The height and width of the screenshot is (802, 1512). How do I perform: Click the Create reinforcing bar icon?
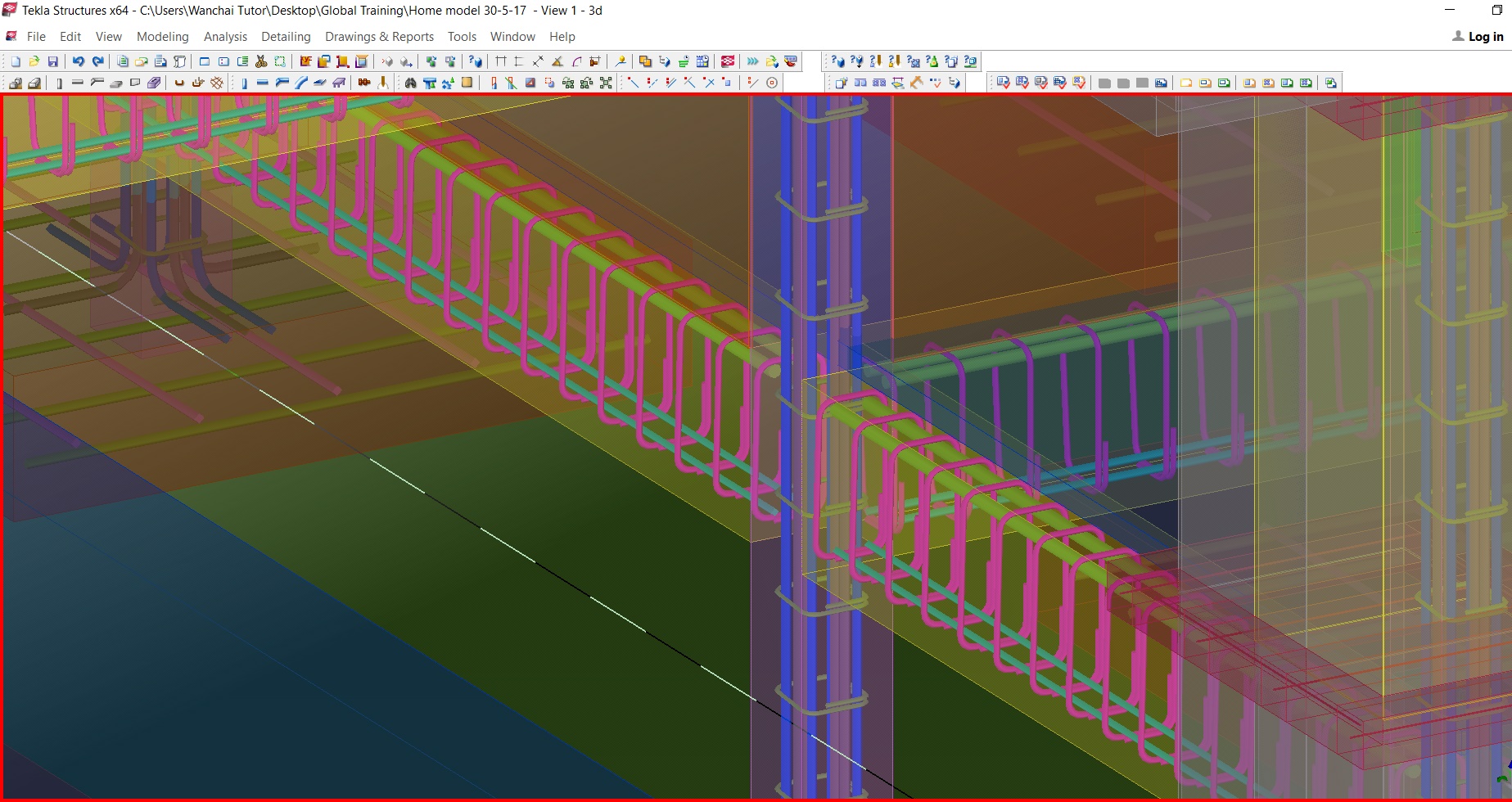[x=179, y=83]
